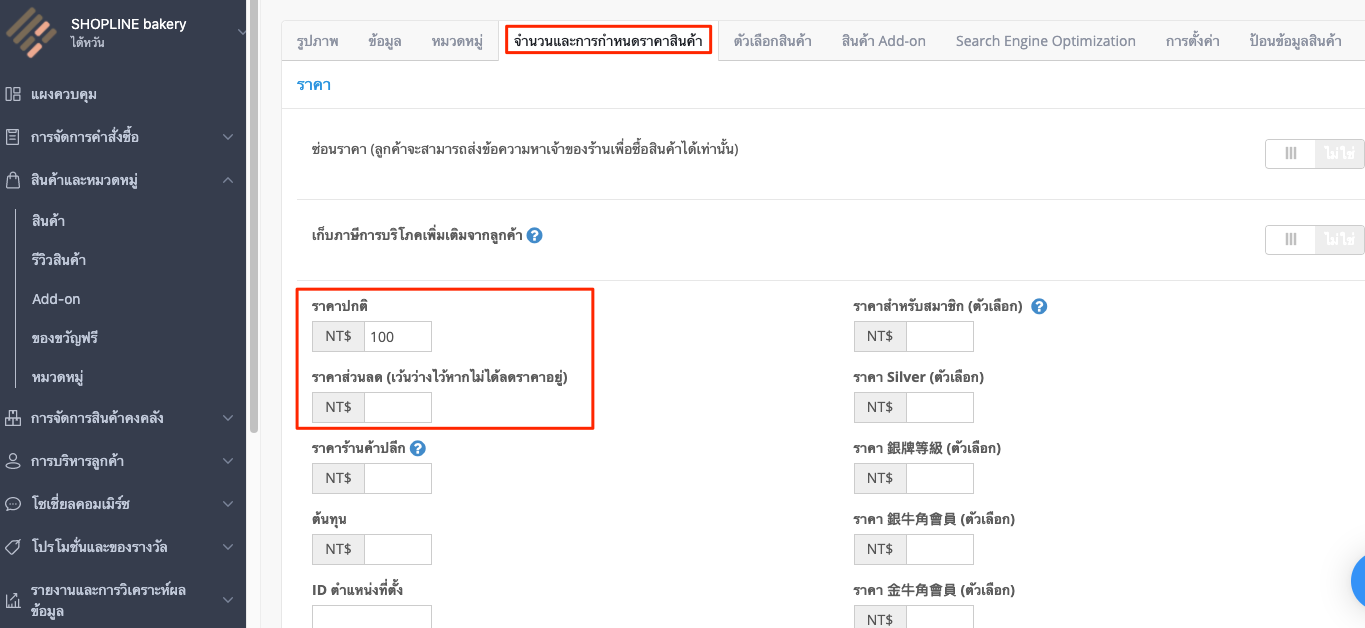This screenshot has width=1365, height=628.
Task: Click the ID ตำแหน่งที่ตั้ง input field
Action: (372, 616)
